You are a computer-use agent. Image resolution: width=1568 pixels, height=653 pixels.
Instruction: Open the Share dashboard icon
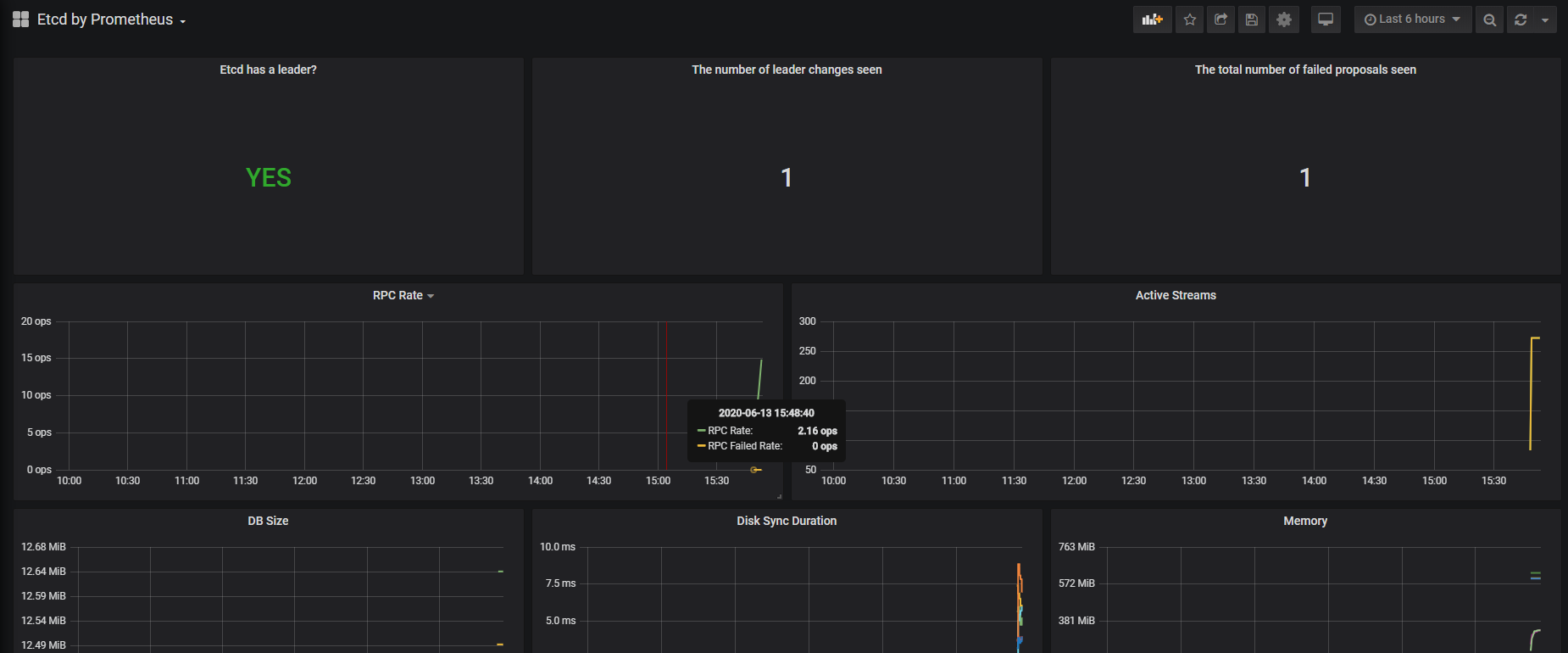click(1220, 20)
